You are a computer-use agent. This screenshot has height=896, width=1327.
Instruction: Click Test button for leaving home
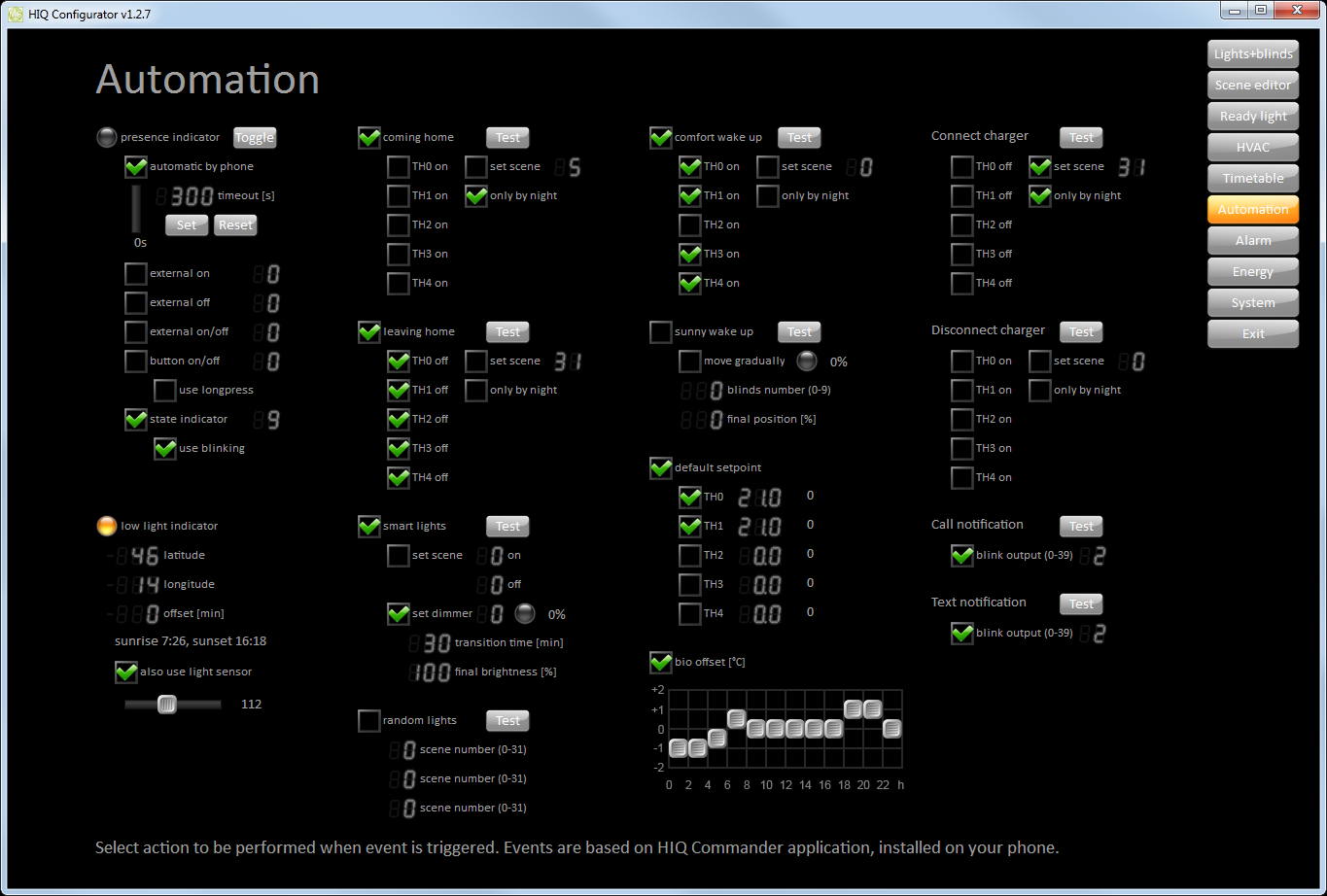(x=507, y=331)
